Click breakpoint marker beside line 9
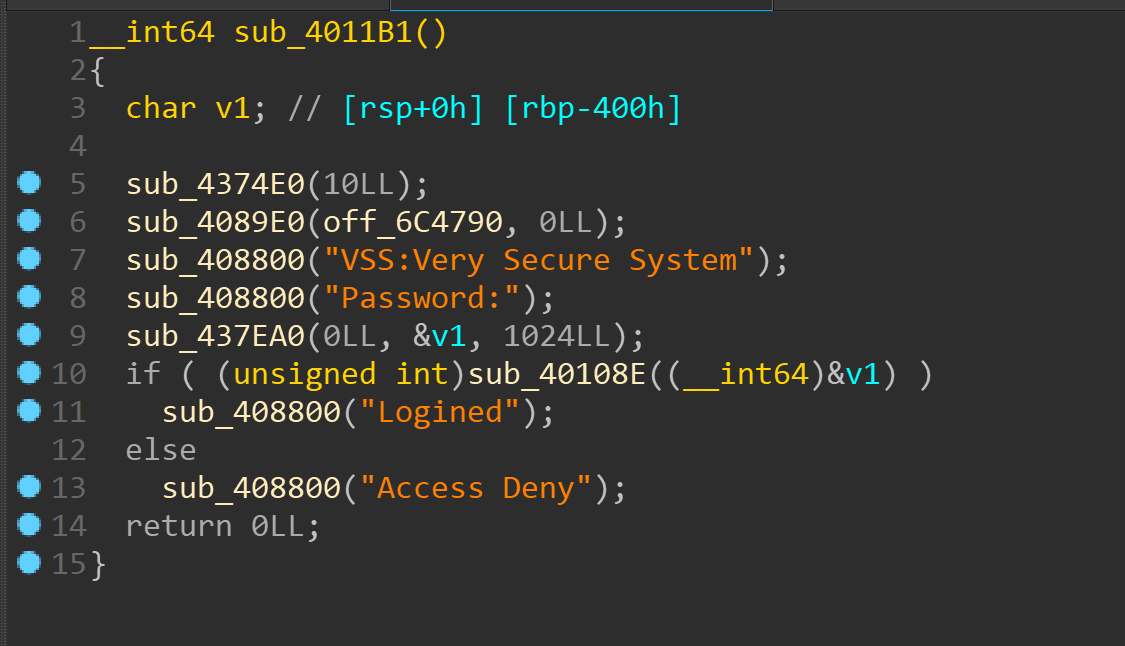 [29, 335]
